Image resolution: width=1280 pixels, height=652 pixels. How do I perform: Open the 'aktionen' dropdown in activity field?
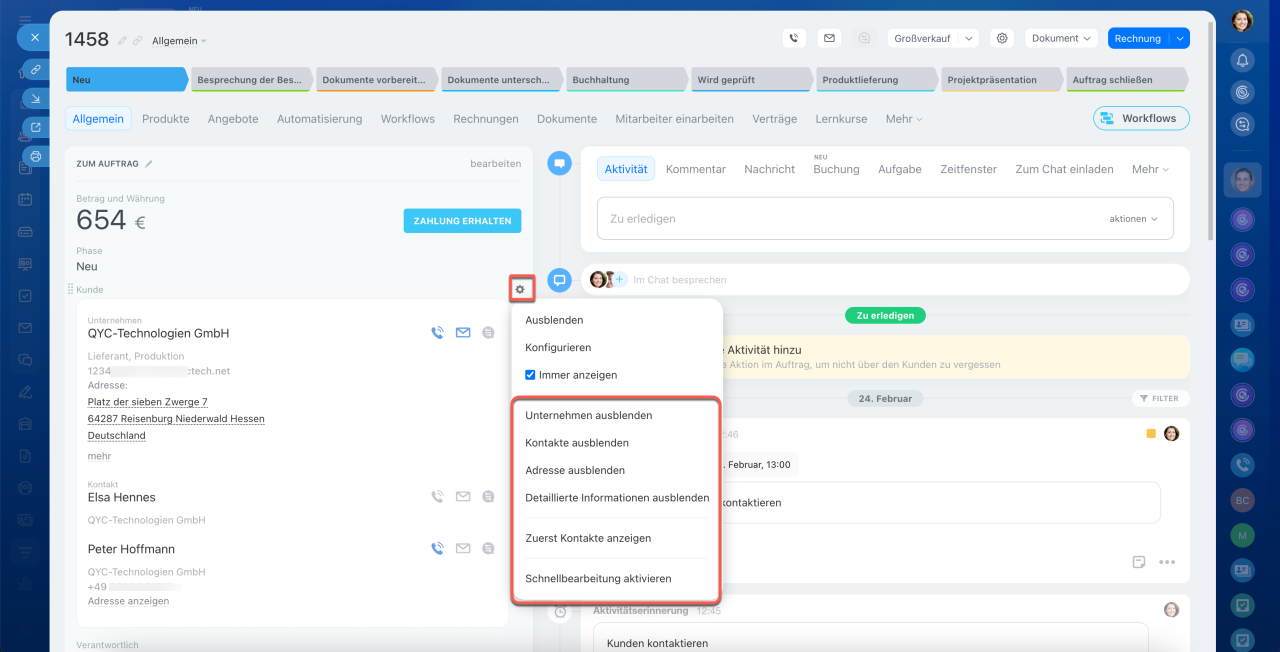click(x=1133, y=218)
